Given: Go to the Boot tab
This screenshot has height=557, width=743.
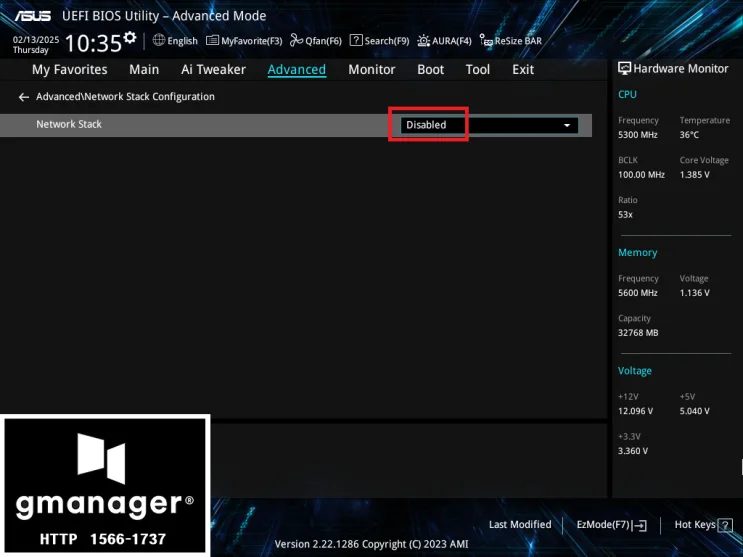Looking at the screenshot, I should [x=430, y=70].
